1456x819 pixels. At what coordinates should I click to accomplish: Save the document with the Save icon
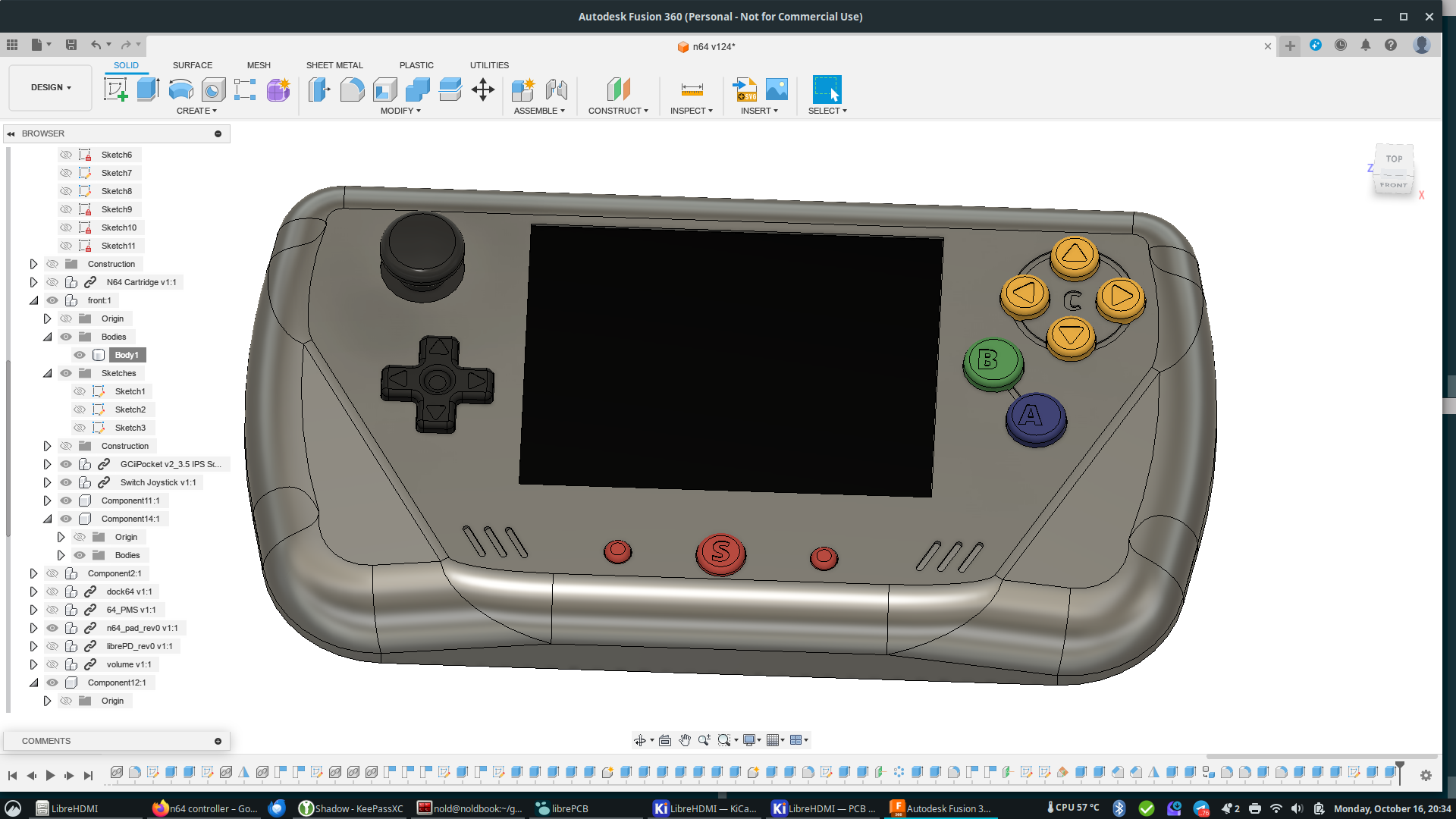(71, 45)
